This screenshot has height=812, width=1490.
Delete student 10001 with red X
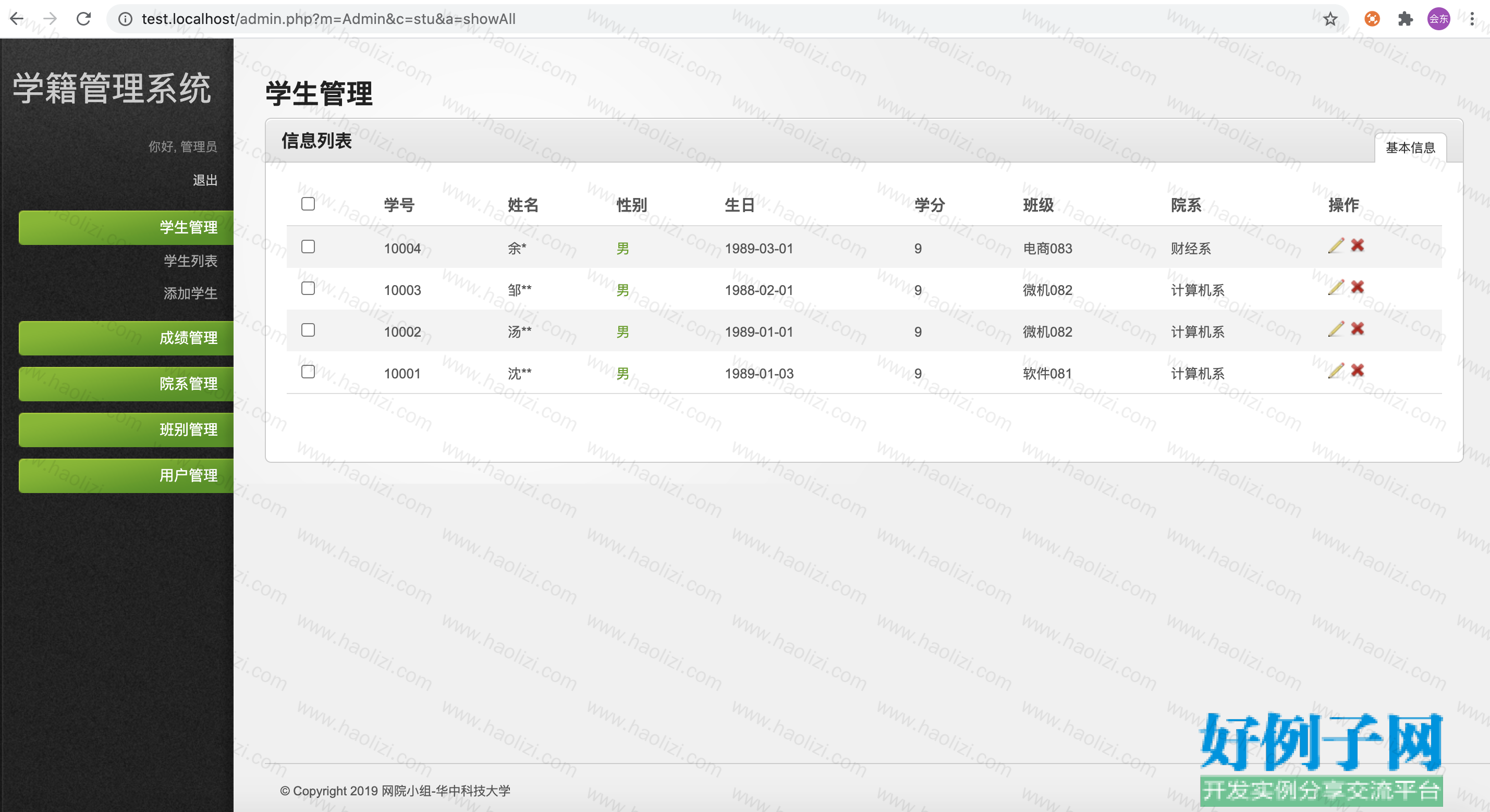(1358, 371)
